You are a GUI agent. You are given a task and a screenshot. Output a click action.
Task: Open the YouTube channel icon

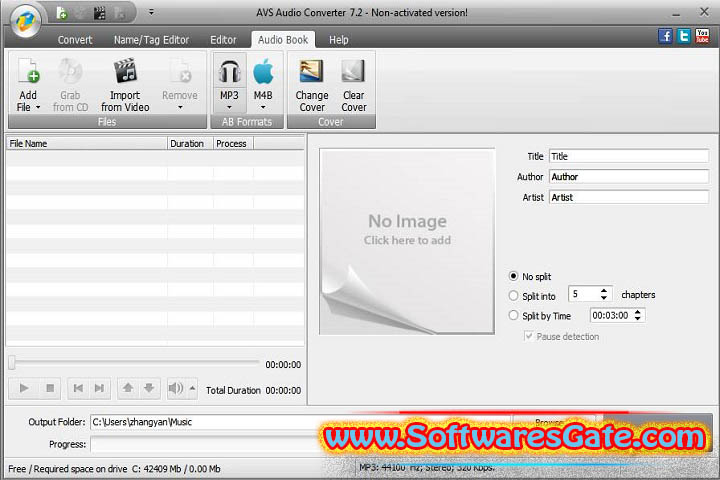[x=702, y=36]
